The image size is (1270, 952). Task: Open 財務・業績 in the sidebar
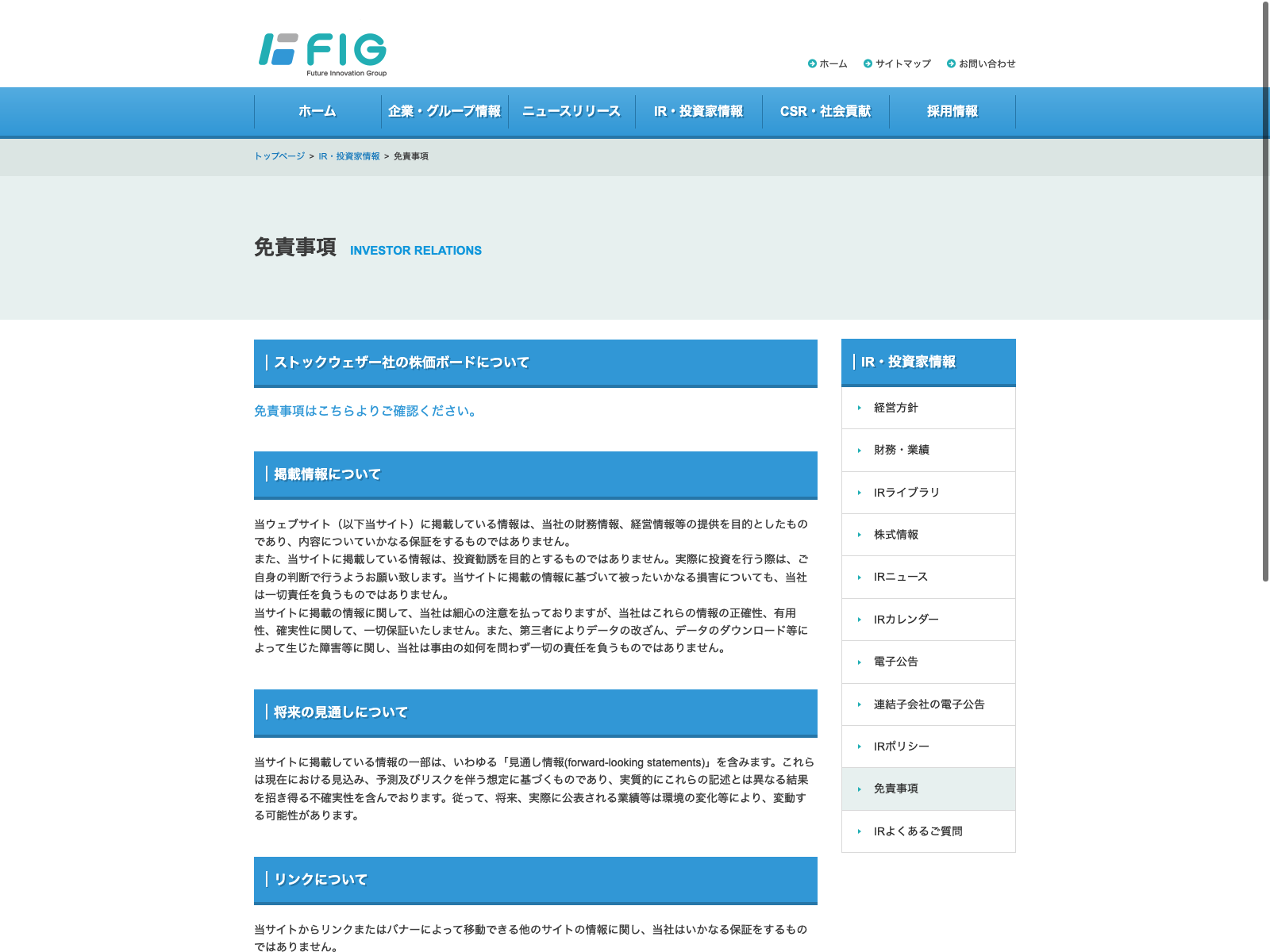pyautogui.click(x=902, y=450)
